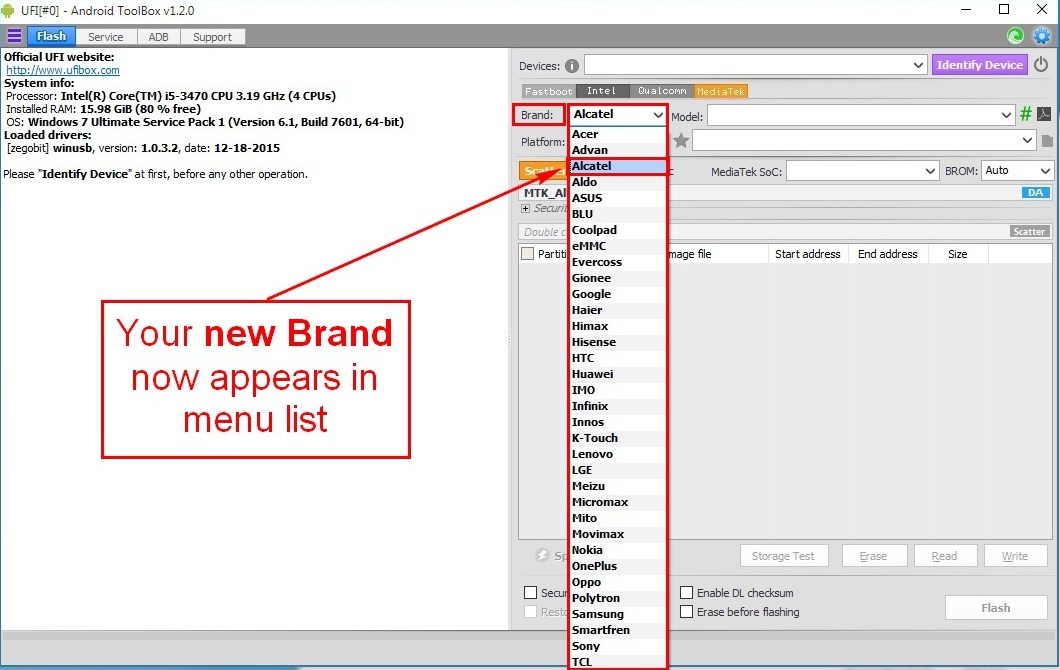This screenshot has width=1060, height=670.
Task: Tick Erase before flashing checkbox
Action: click(x=686, y=612)
